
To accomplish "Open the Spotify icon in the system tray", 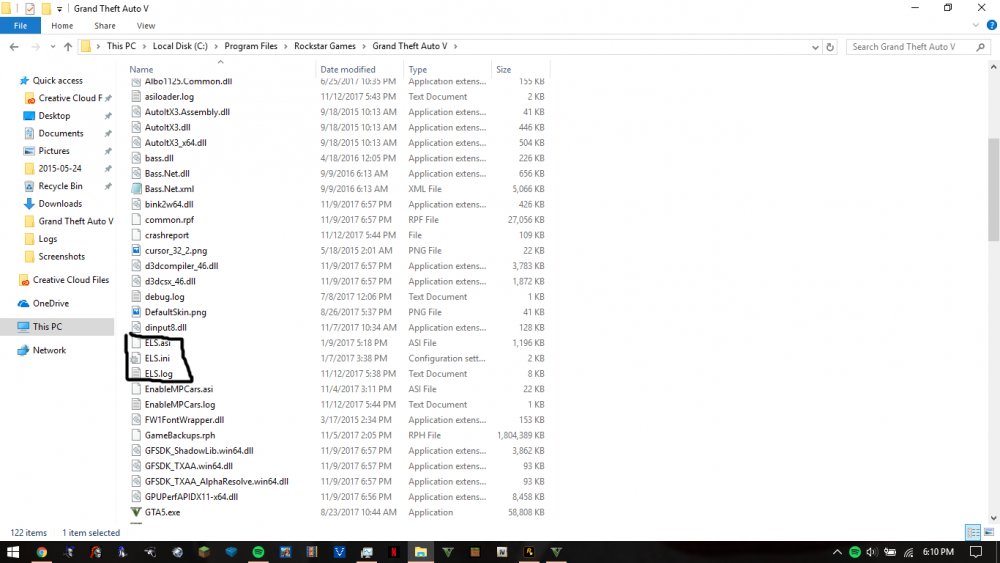I will (855, 552).
